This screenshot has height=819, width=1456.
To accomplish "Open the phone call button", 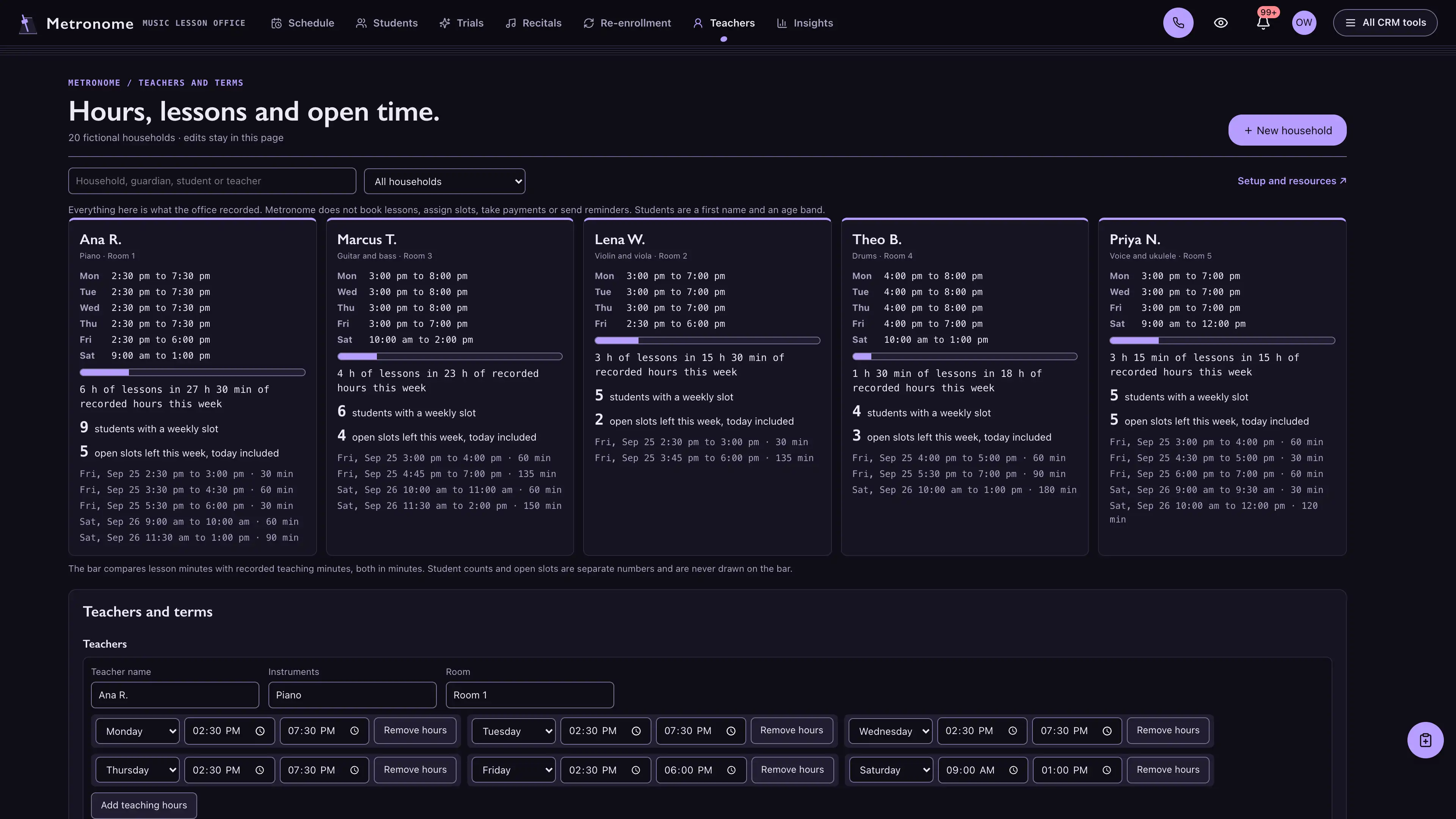I will point(1178,23).
